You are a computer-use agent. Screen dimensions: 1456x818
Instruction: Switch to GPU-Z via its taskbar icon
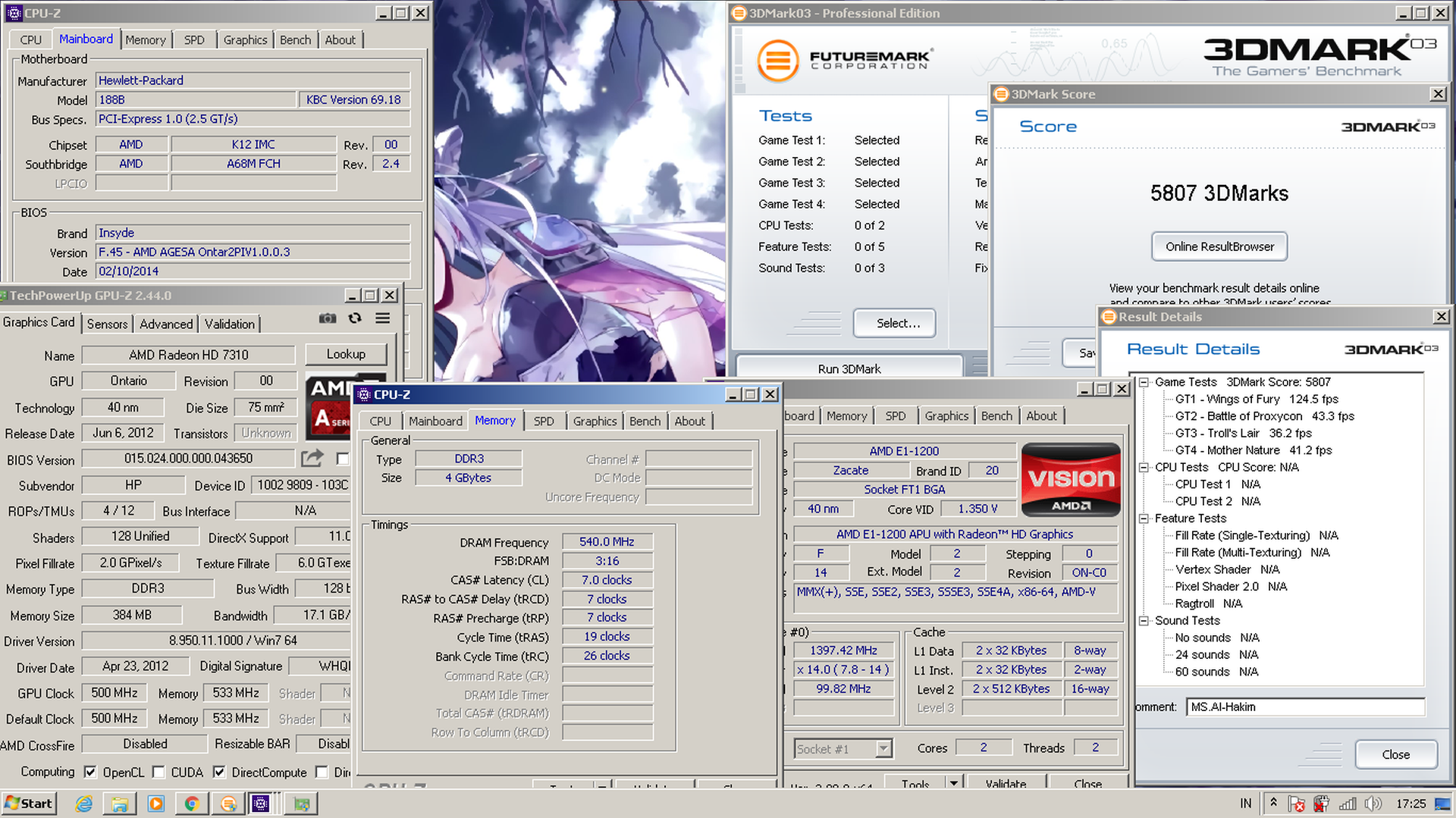point(302,804)
